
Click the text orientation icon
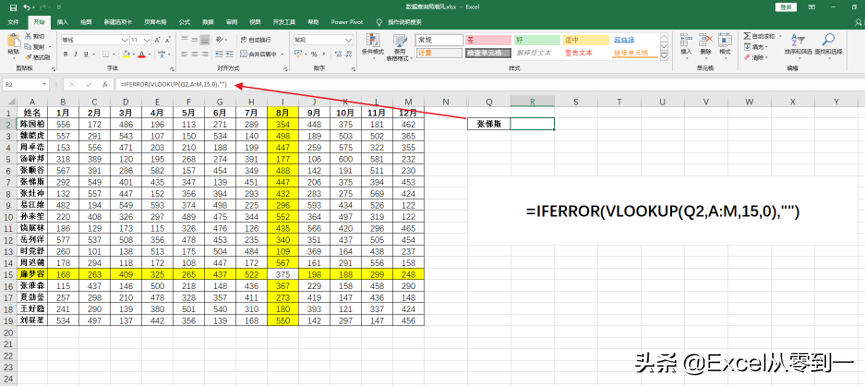pos(220,39)
